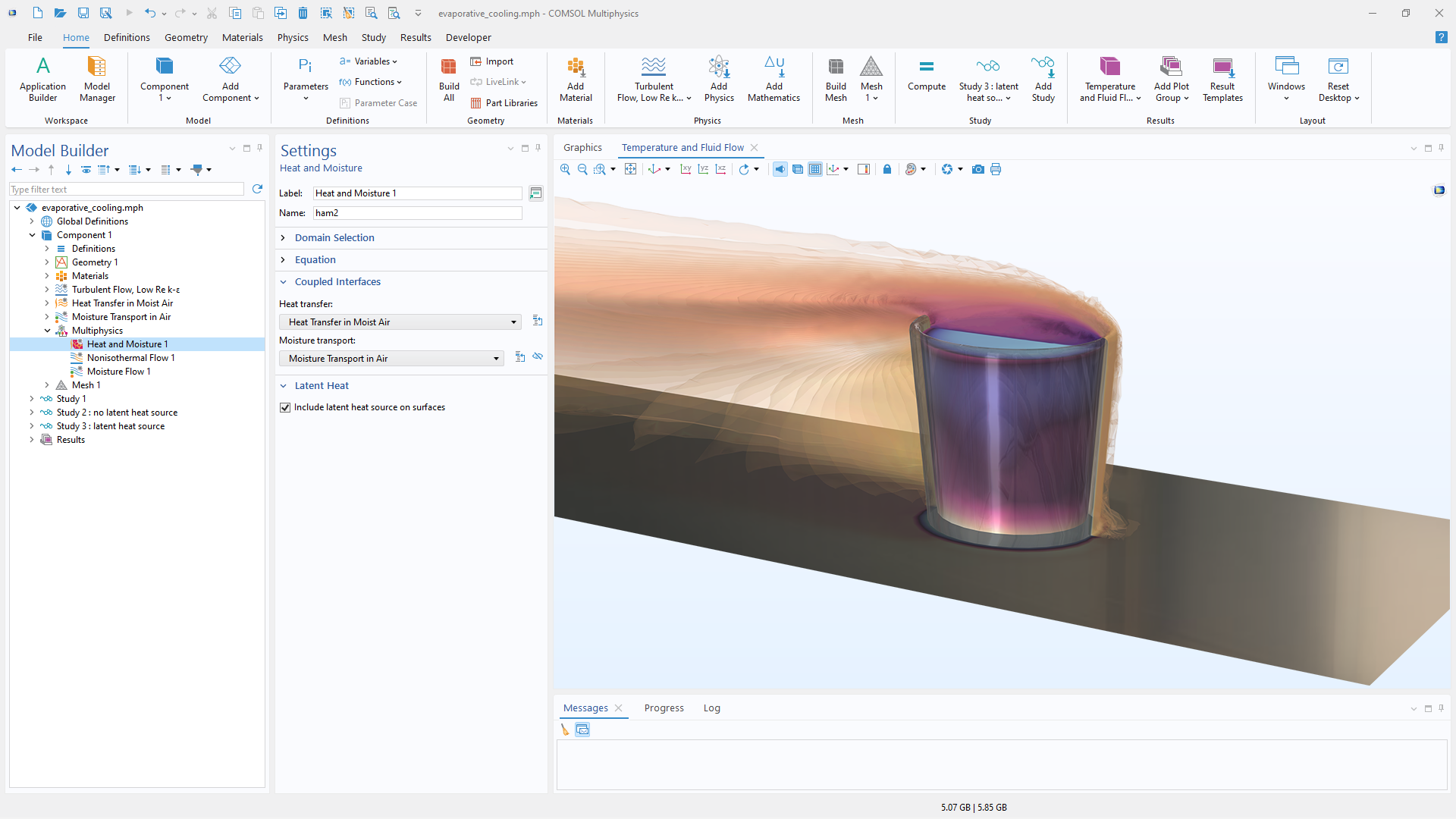Image resolution: width=1456 pixels, height=819 pixels.
Task: Click Zoom In in graphics toolbar
Action: [x=565, y=169]
